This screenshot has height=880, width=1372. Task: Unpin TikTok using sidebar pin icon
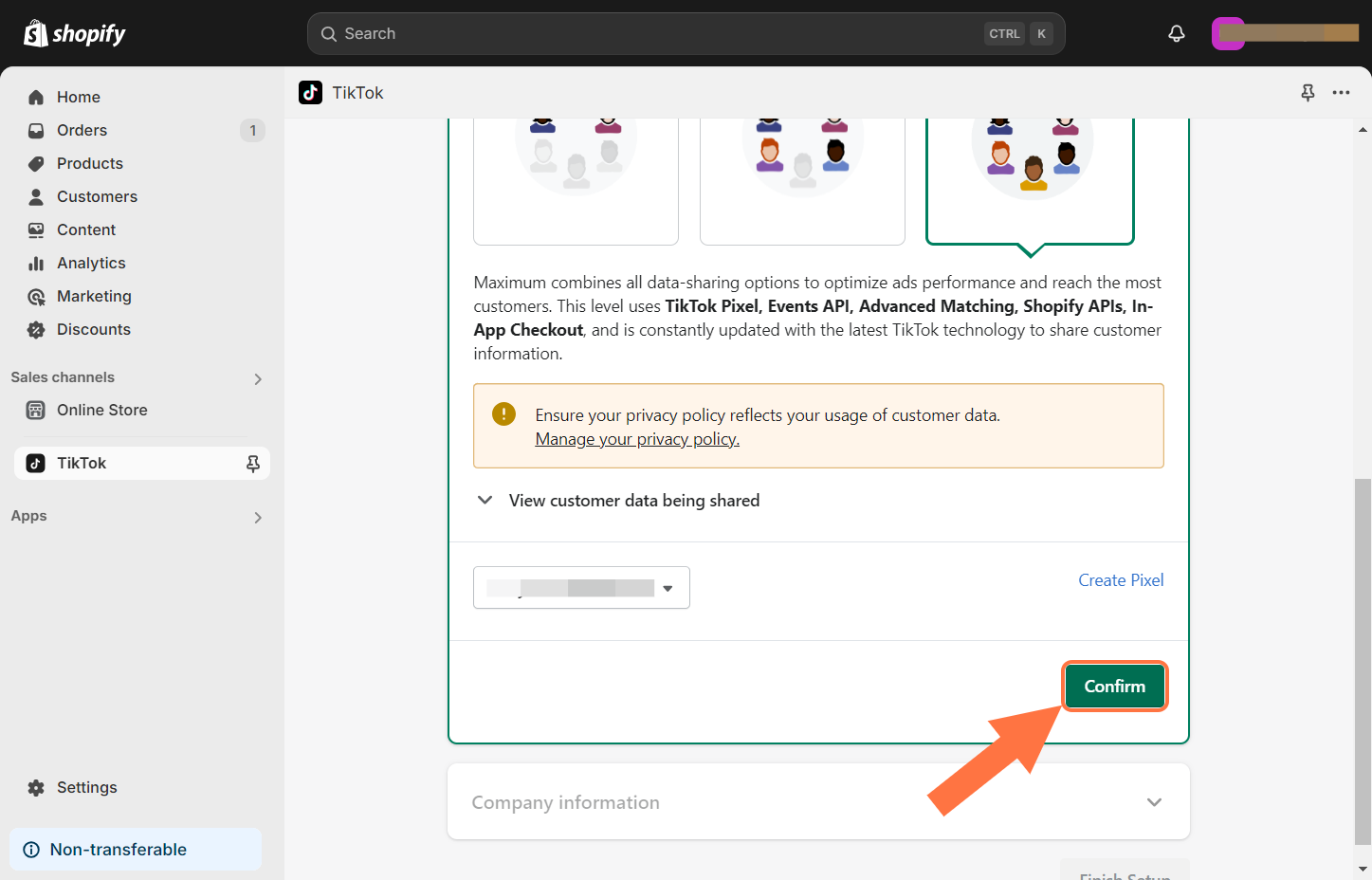252,463
